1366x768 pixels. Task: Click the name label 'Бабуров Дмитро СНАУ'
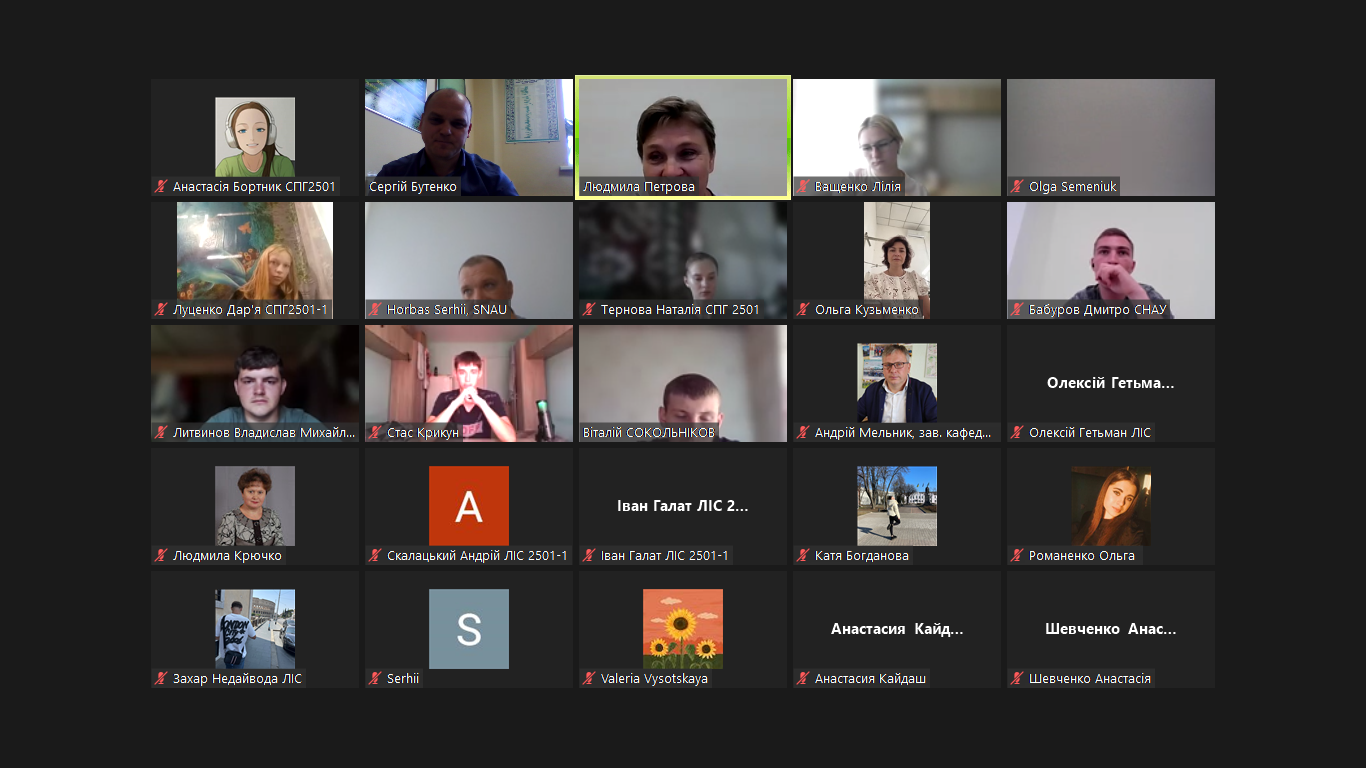pos(1098,310)
